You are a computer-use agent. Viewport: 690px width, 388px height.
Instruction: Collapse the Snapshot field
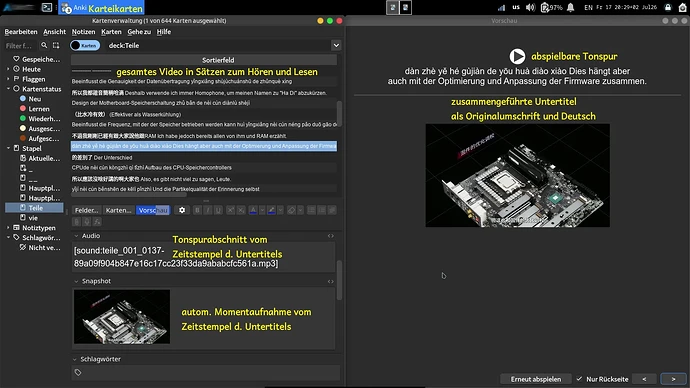(x=76, y=282)
